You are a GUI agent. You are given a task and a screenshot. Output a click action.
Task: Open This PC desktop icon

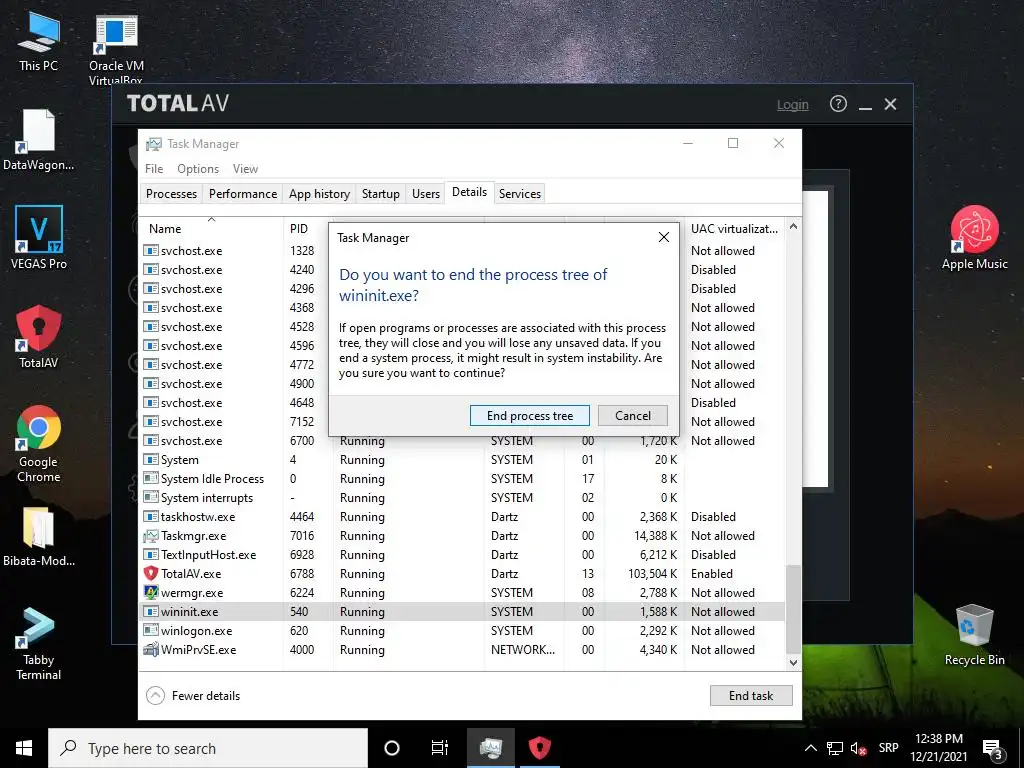point(39,41)
